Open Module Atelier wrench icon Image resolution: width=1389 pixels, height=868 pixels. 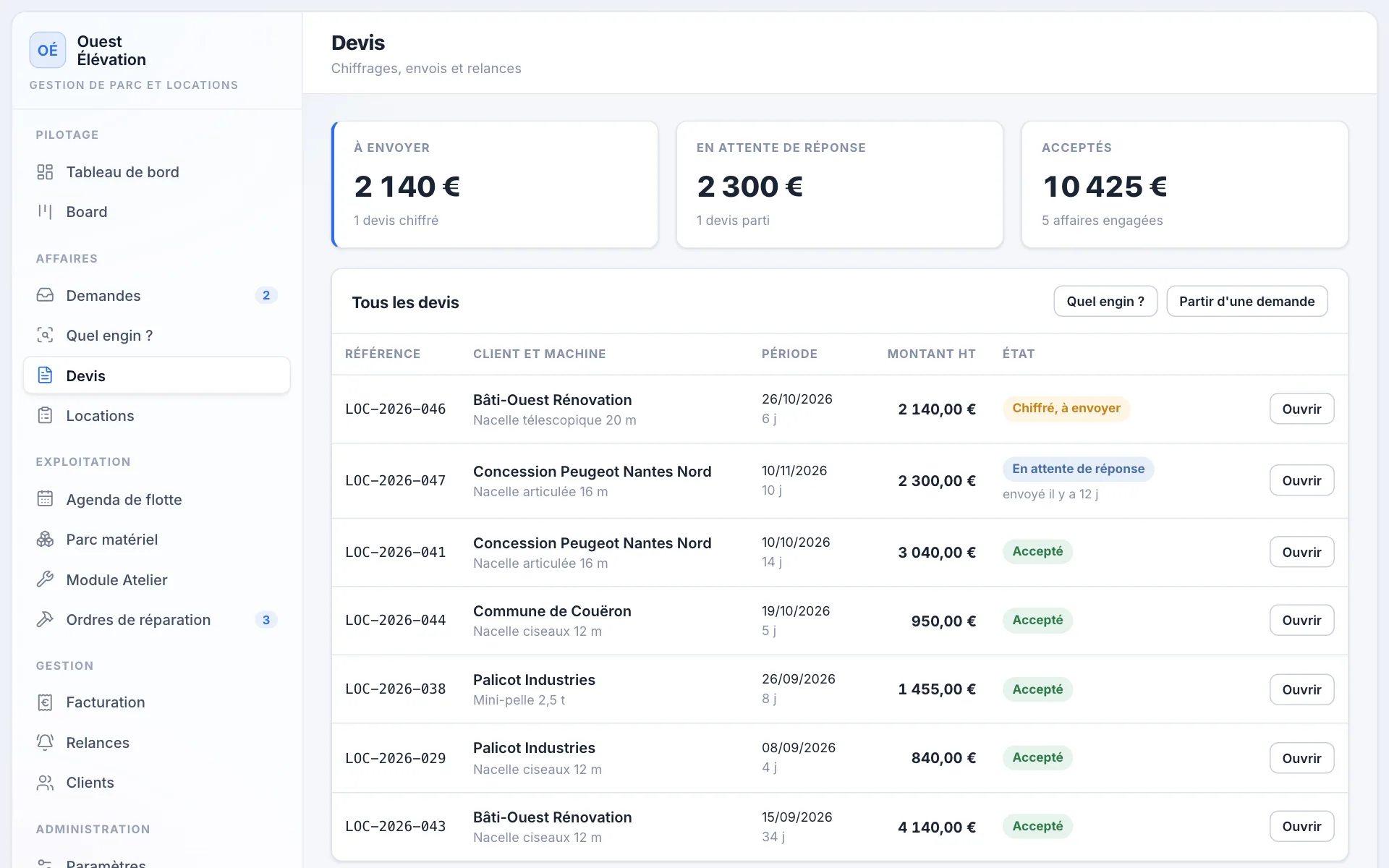tap(45, 579)
